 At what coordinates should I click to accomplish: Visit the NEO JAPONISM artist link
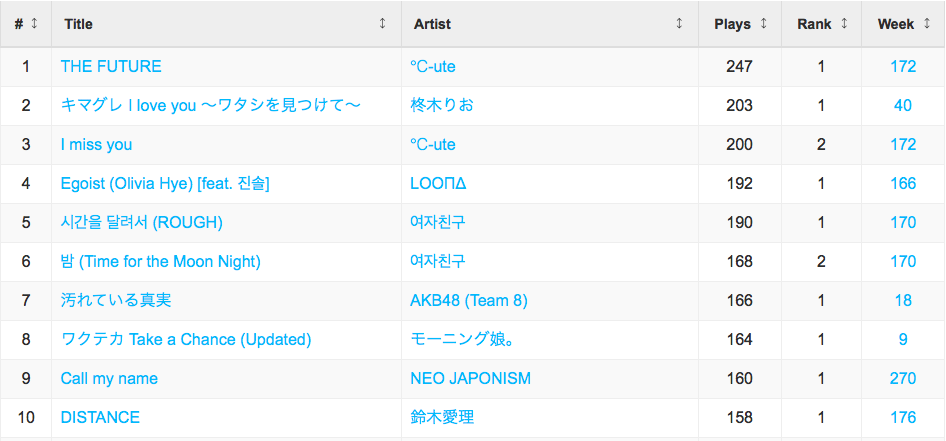click(x=471, y=379)
